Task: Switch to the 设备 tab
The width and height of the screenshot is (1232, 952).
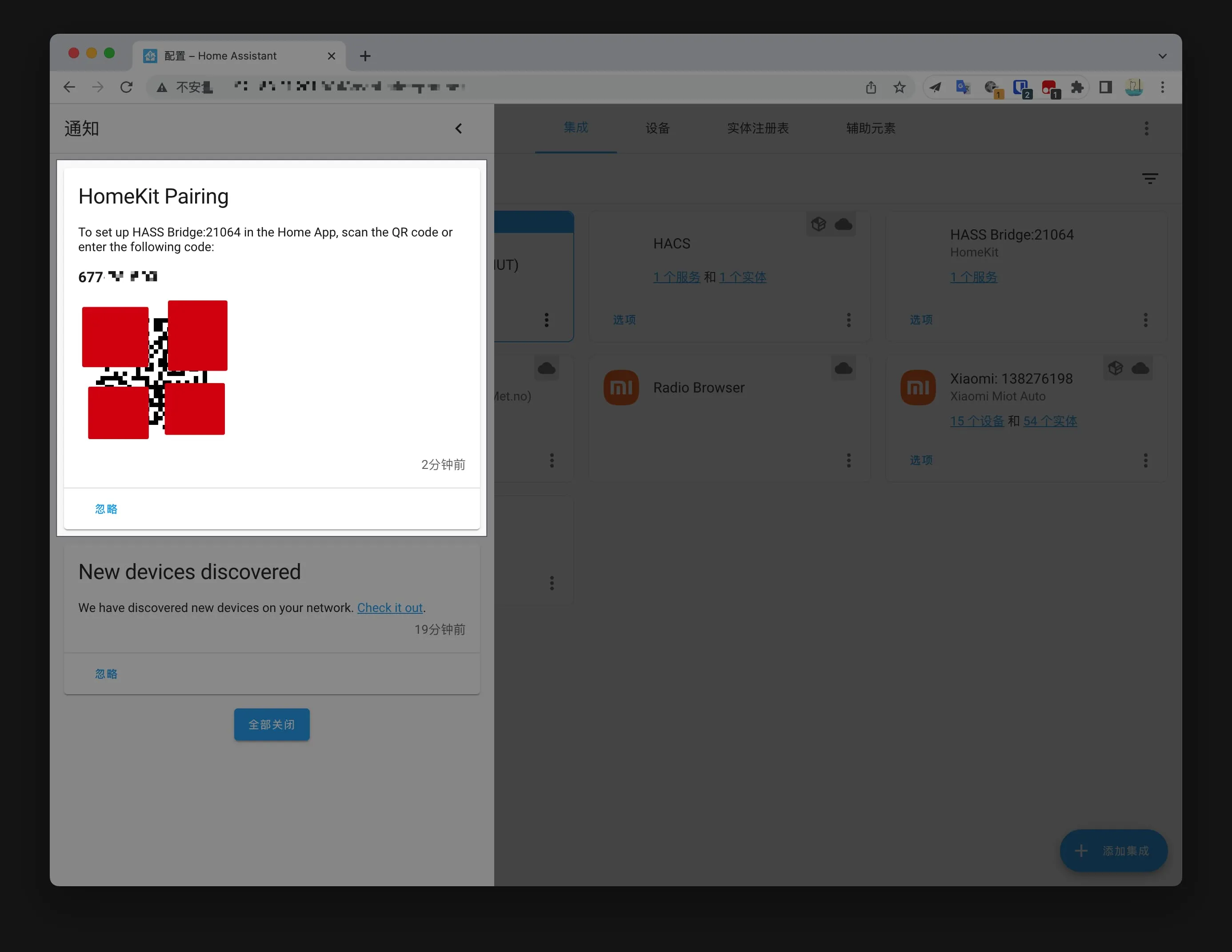Action: point(657,128)
